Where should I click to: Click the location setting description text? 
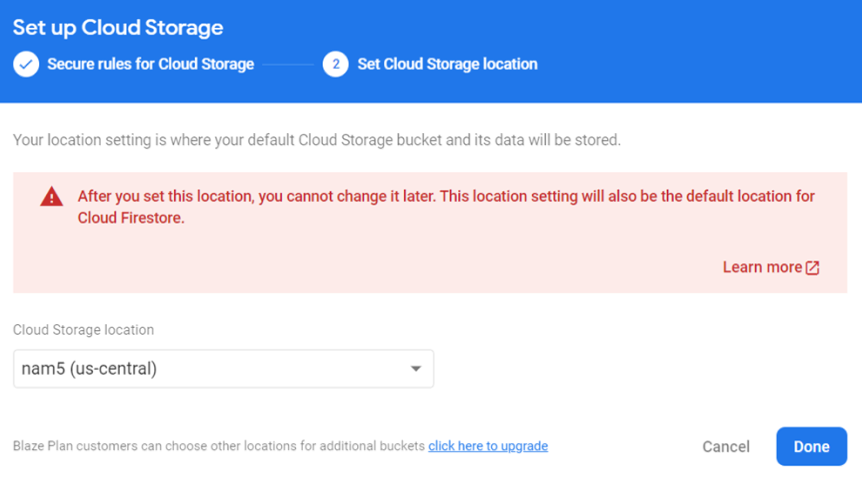coord(317,140)
